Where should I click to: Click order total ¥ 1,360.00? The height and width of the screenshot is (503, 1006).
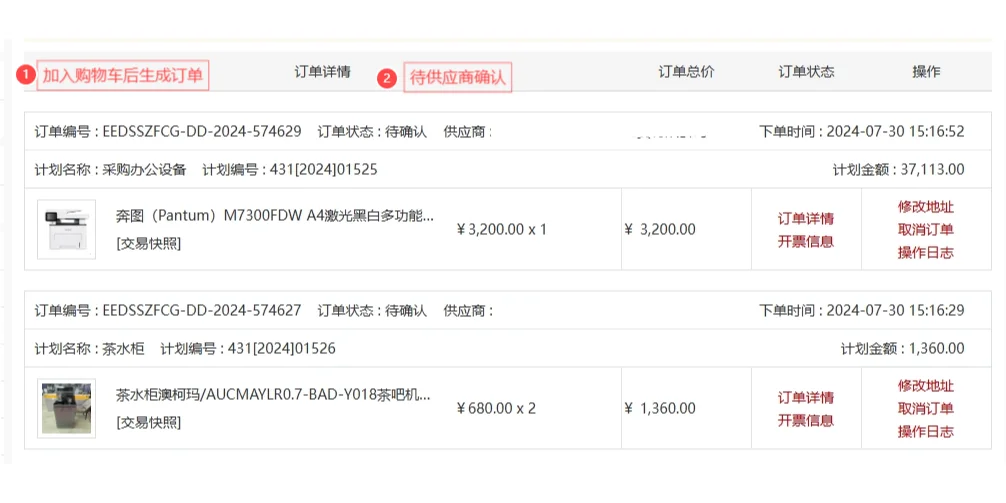click(x=660, y=409)
